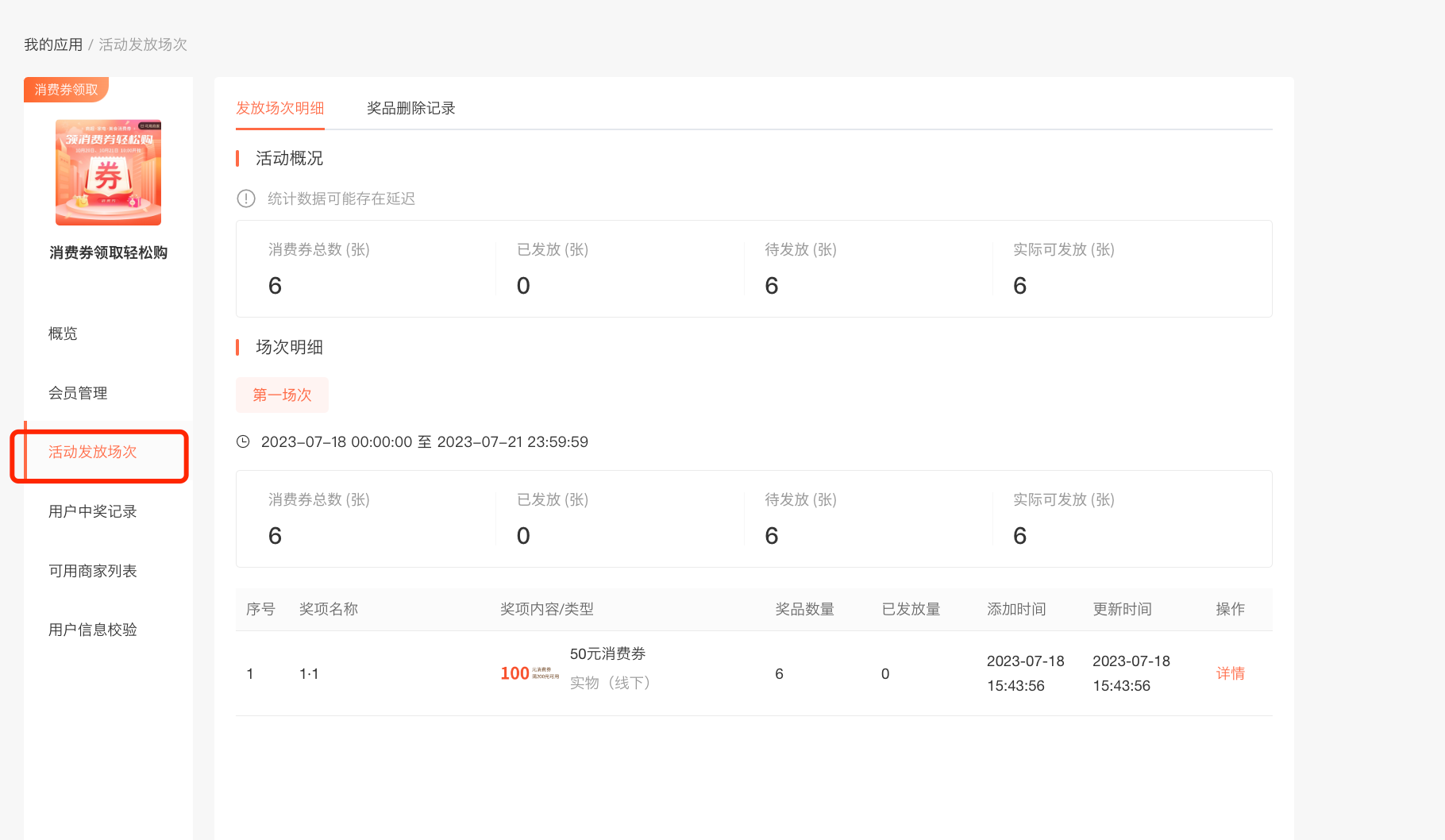Open 会员管理 in the sidebar
The image size is (1445, 840).
coord(78,393)
